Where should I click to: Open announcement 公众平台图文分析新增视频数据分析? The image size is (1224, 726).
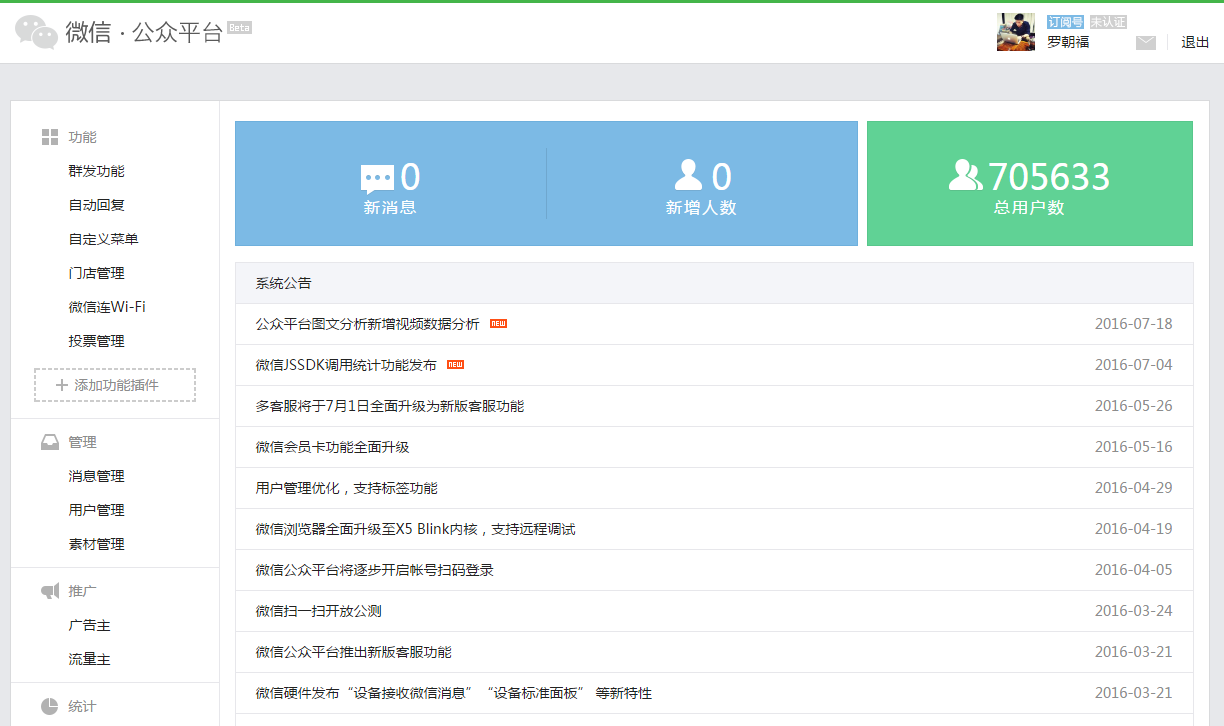coord(368,324)
